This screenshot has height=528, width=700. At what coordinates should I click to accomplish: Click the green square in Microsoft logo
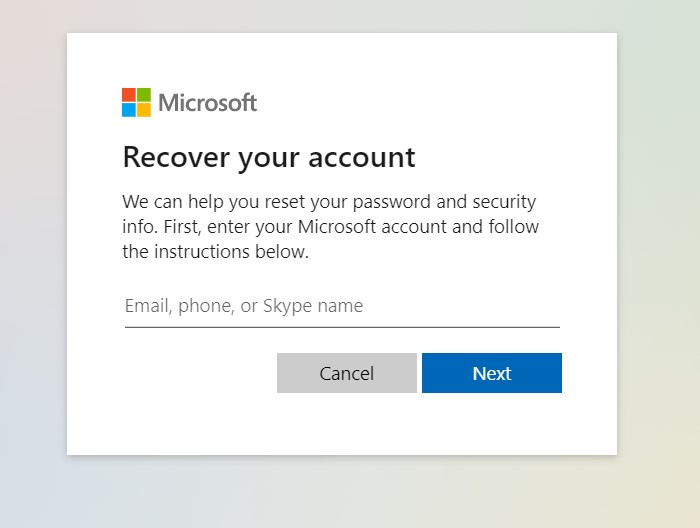(x=144, y=95)
